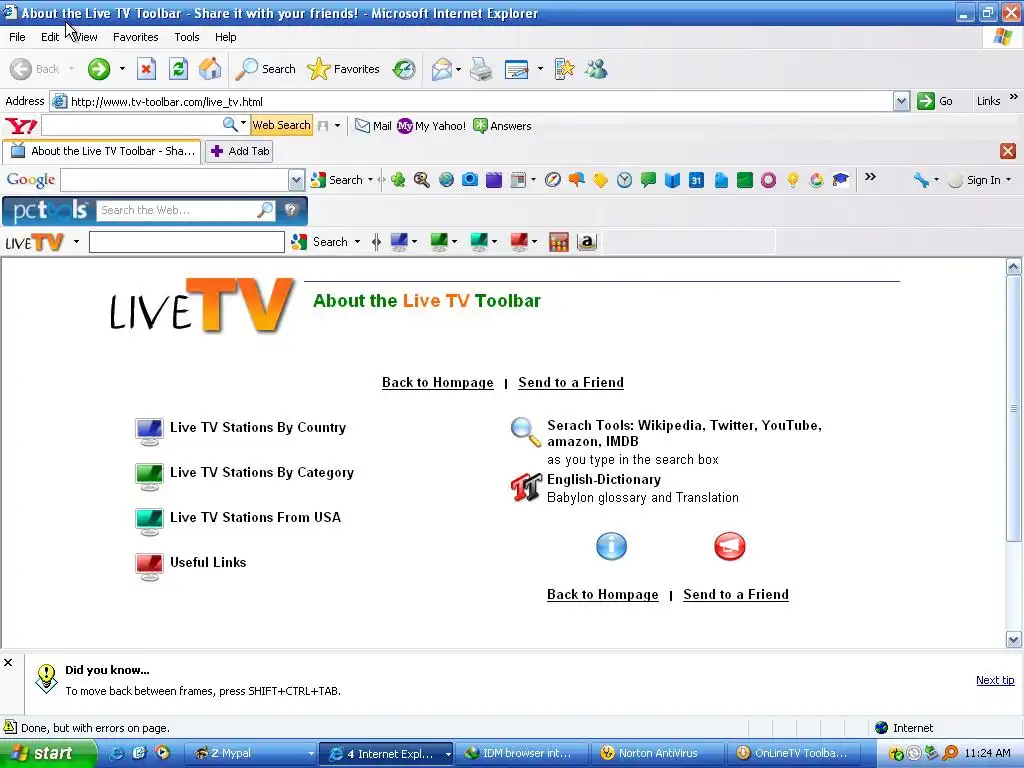Click the LiveTV toolbar search field
The image size is (1024, 768).
pos(187,242)
